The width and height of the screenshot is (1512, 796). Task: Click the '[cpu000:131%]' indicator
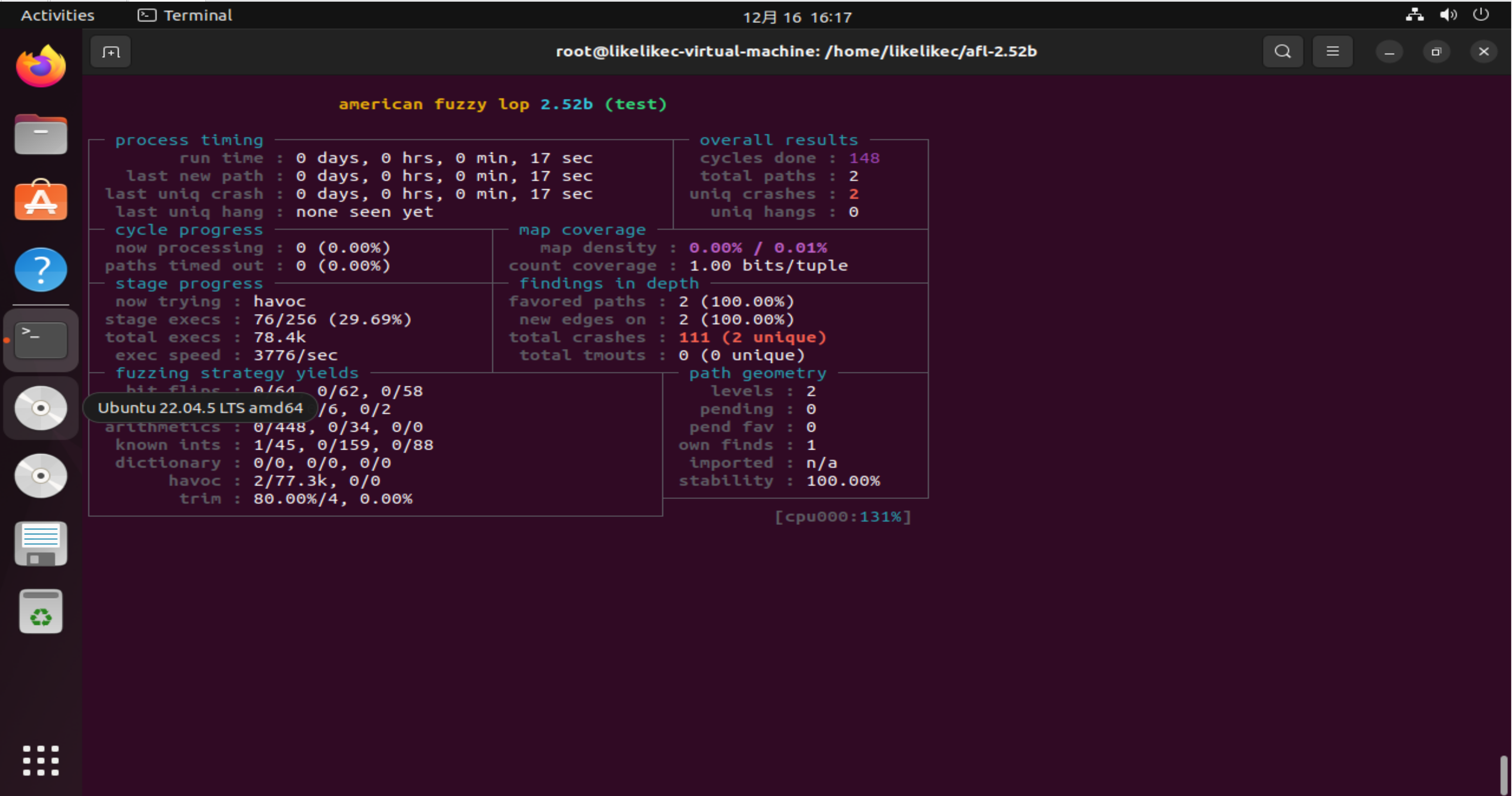[x=843, y=517]
